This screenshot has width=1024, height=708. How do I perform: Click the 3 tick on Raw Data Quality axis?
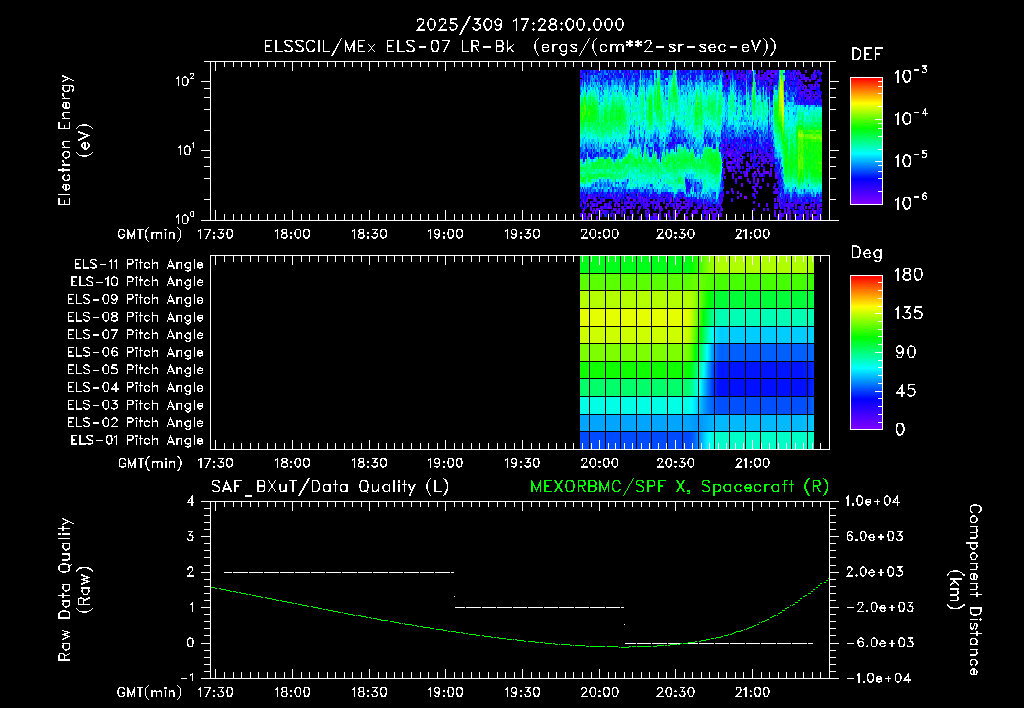(x=191, y=536)
